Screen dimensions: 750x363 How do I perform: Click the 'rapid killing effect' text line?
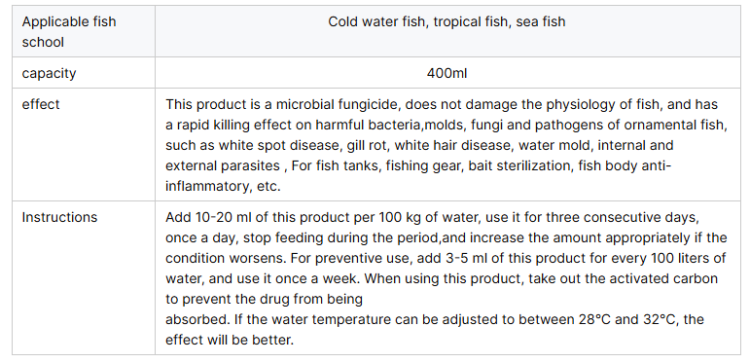[x=446, y=125]
